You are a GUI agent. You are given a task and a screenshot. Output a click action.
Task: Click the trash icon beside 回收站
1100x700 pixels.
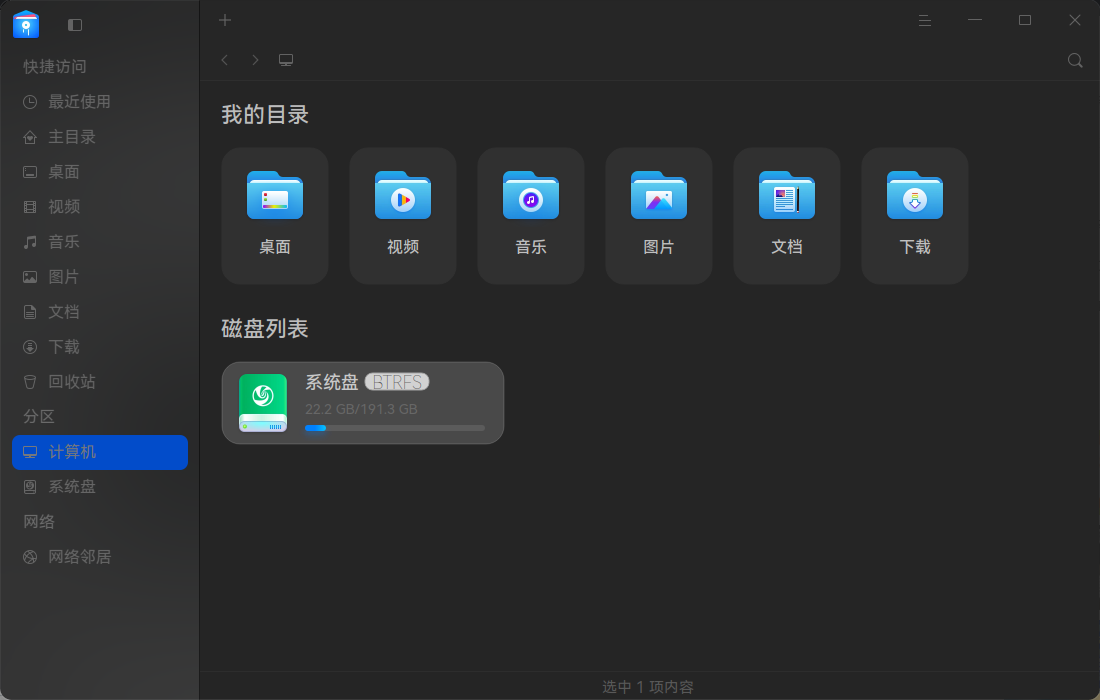(30, 382)
